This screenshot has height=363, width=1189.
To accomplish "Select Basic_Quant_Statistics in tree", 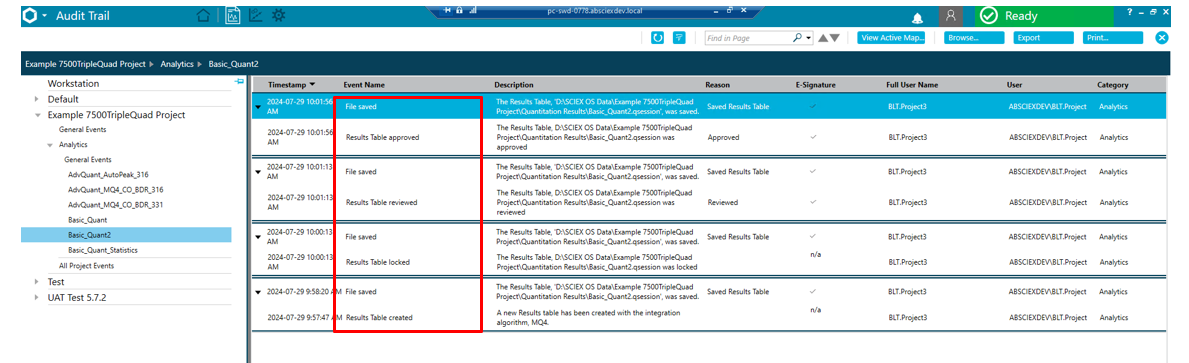I will point(103,250).
